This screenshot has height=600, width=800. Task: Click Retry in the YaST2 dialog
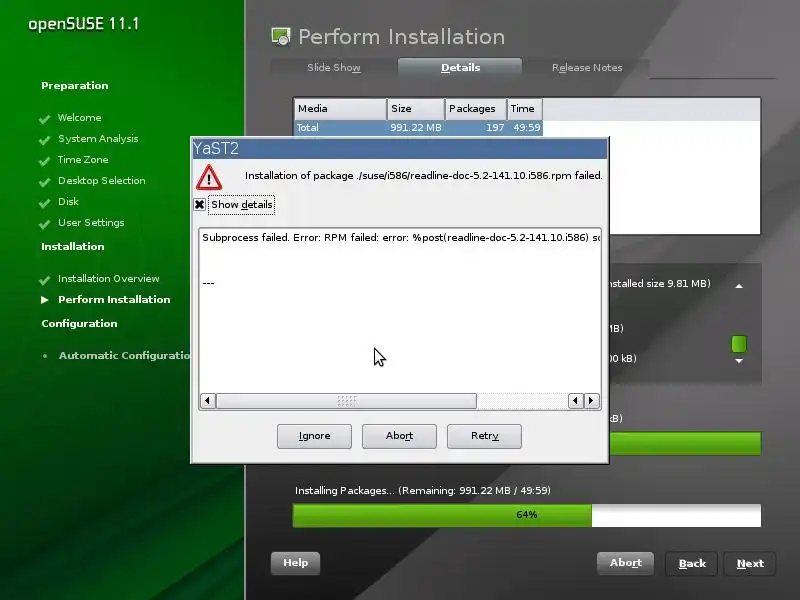pos(484,436)
